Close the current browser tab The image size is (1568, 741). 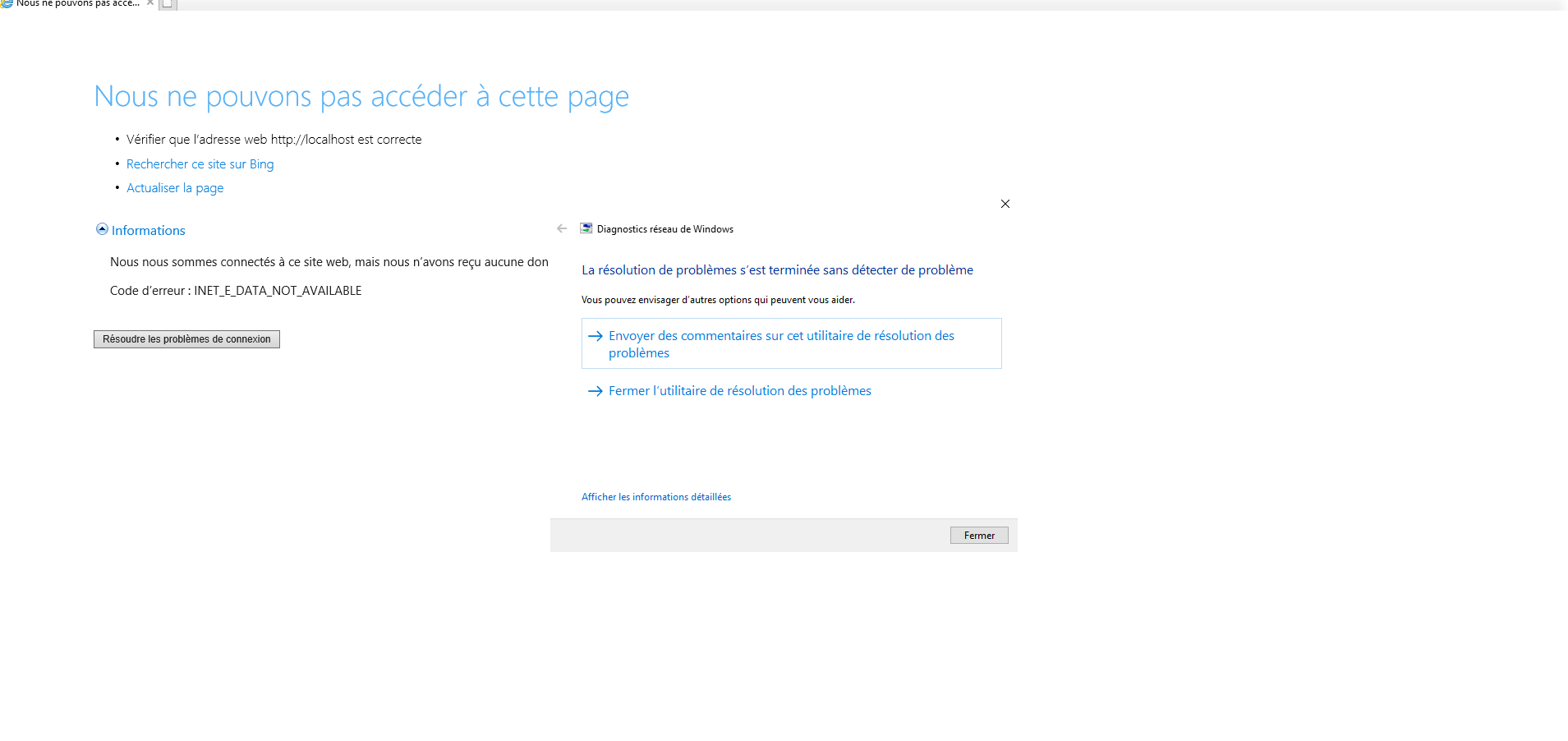click(150, 2)
